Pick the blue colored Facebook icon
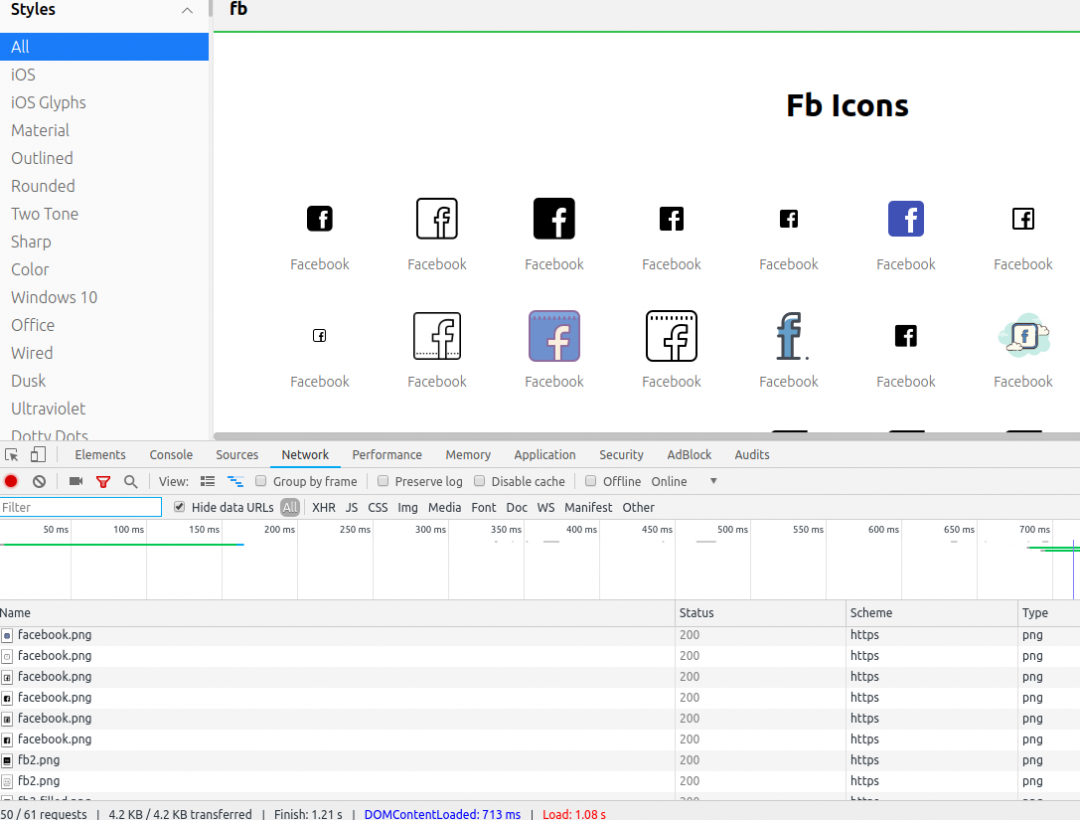Screen dimensions: 1080x820 (906, 219)
